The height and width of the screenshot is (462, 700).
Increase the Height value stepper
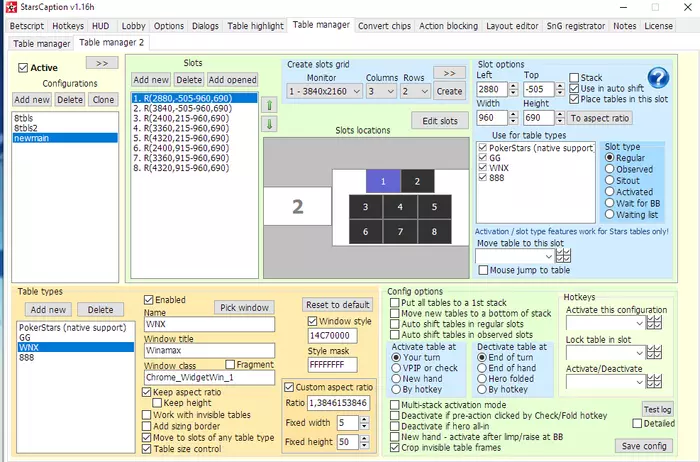point(560,115)
